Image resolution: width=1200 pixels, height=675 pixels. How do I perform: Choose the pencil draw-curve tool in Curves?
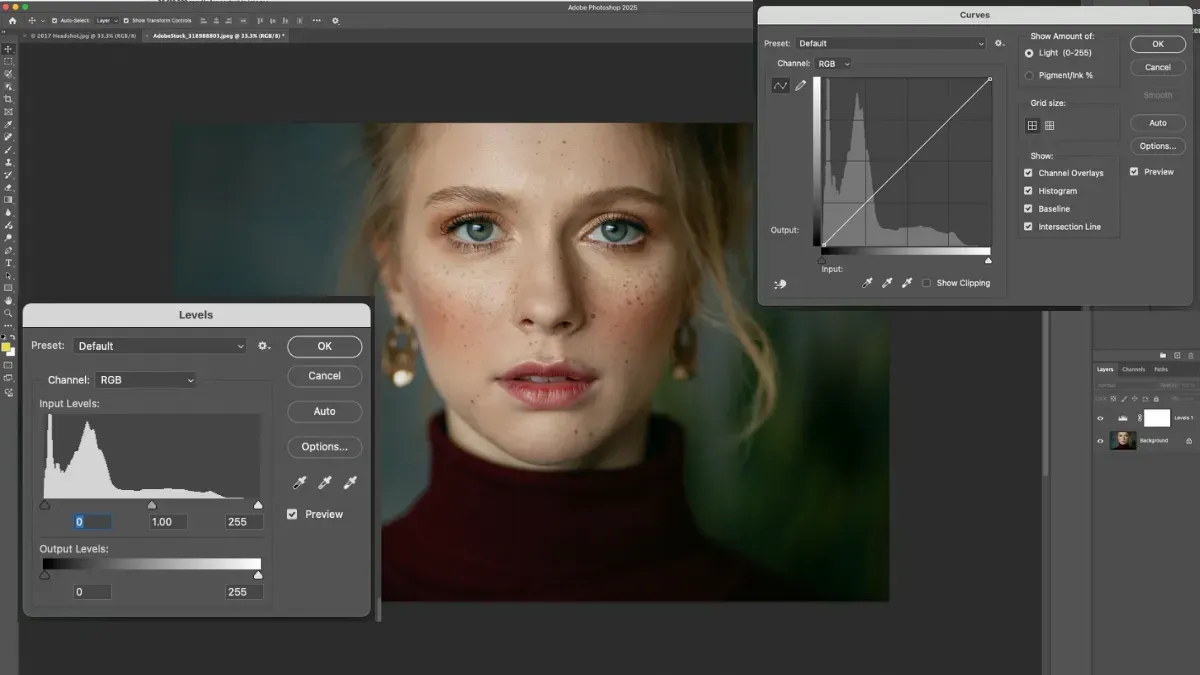coord(801,86)
